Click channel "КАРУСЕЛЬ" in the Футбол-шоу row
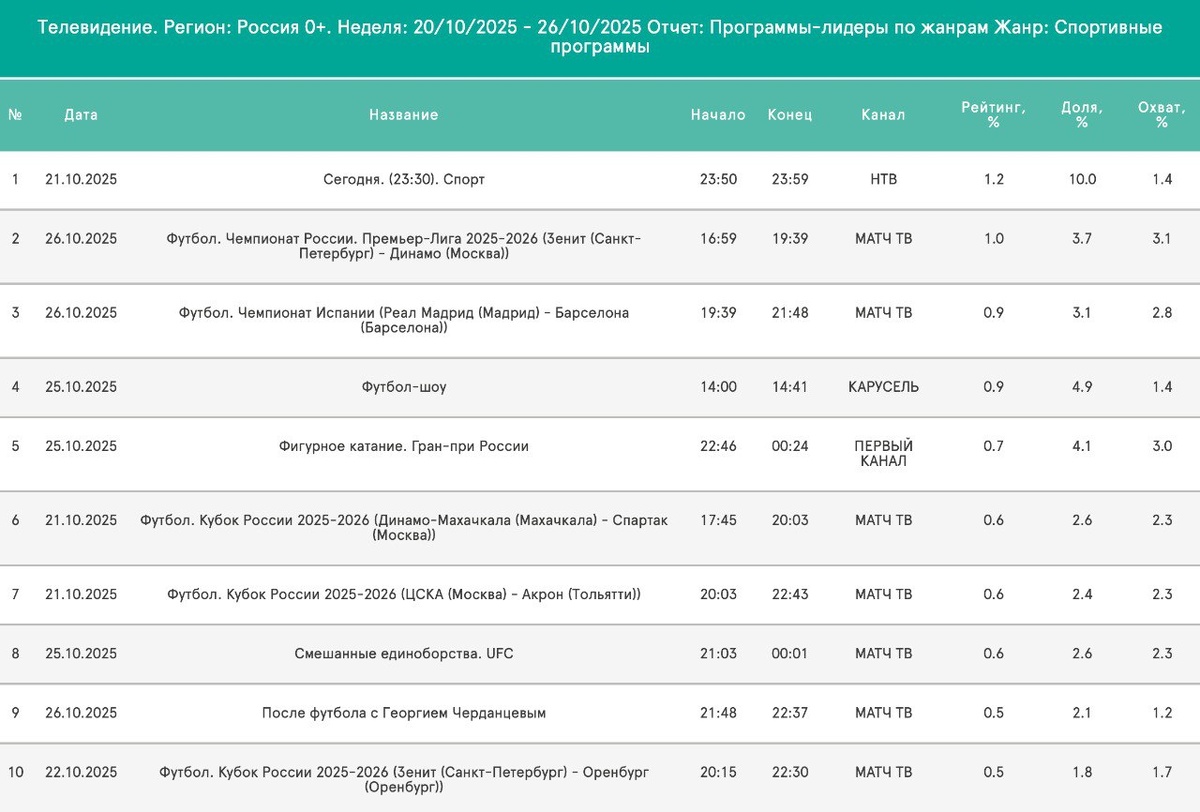 [x=884, y=387]
